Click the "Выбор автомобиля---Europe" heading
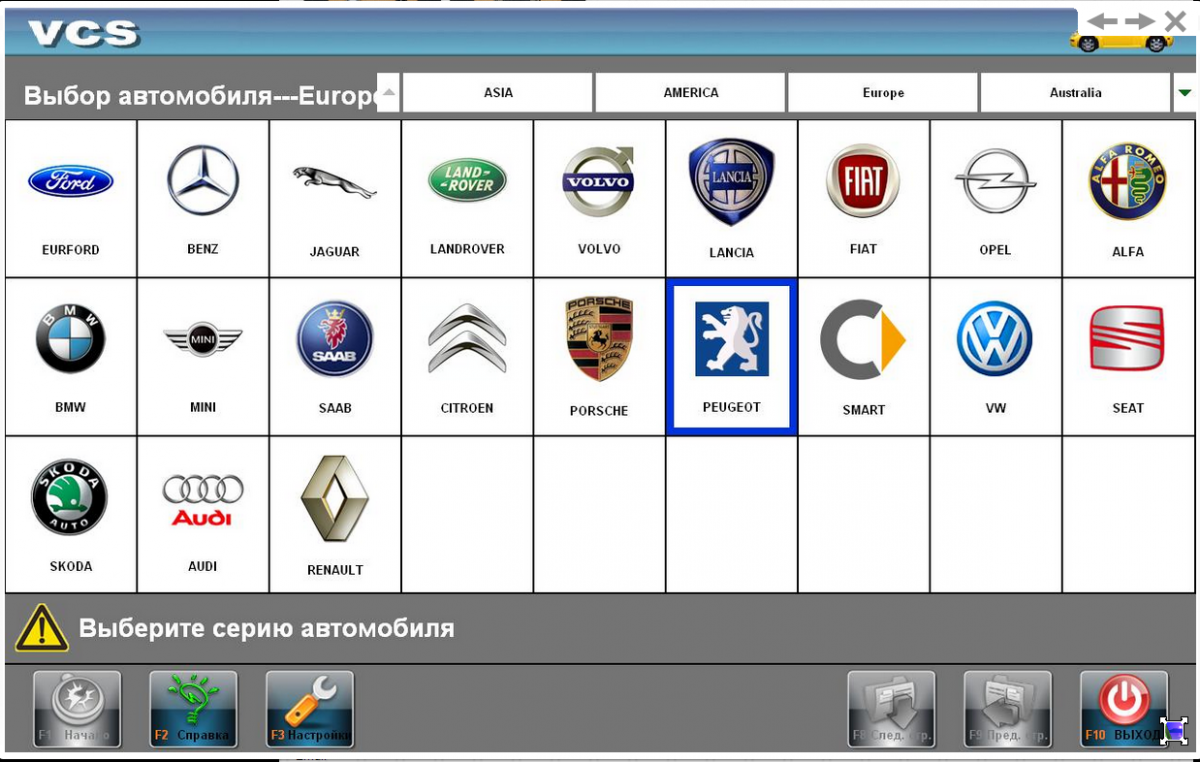 [x=200, y=96]
